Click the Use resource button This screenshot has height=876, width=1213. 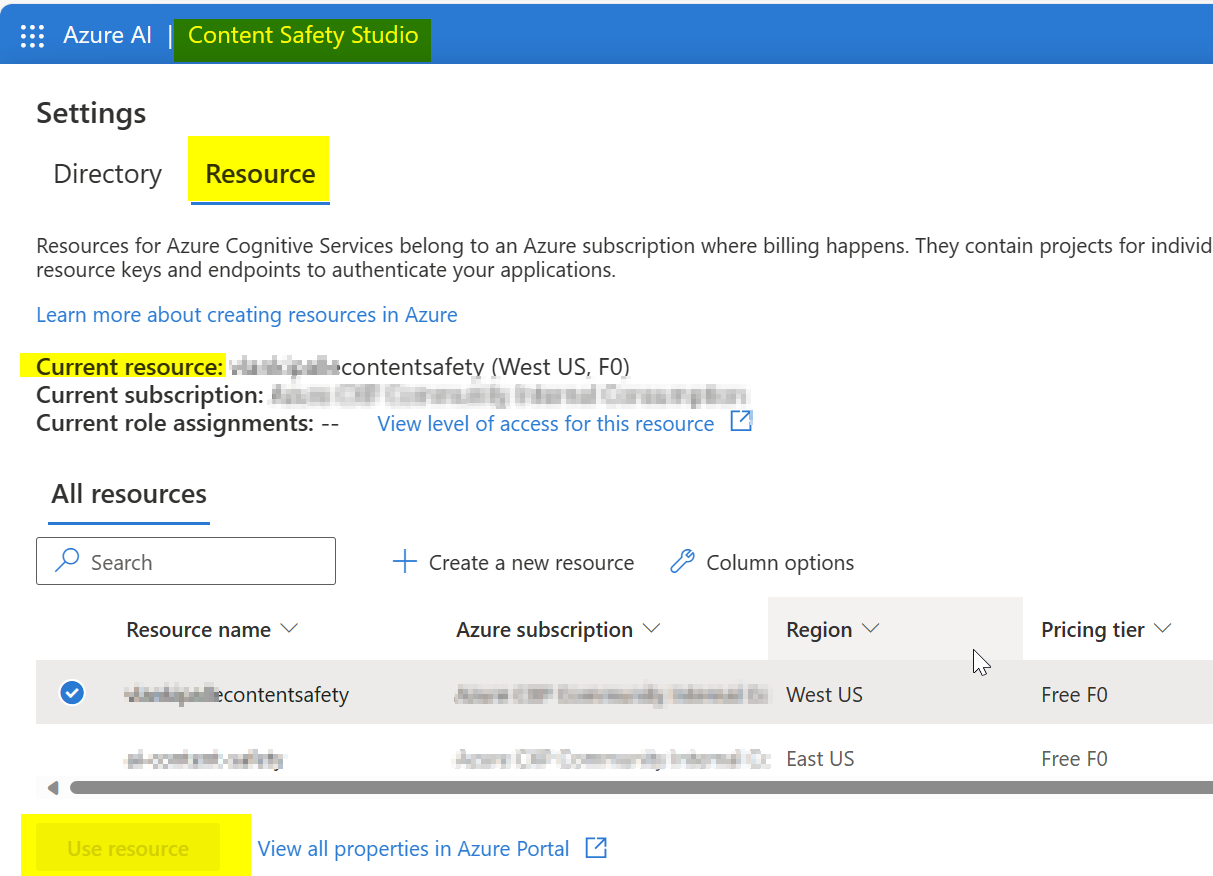tap(128, 848)
